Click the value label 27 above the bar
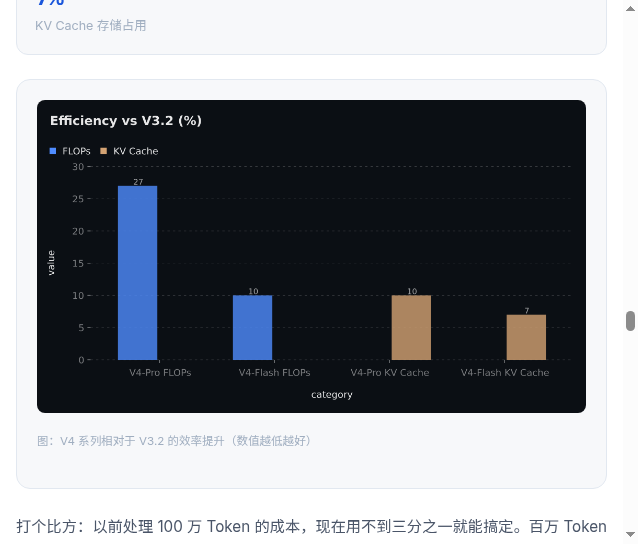This screenshot has height=544, width=638. pyautogui.click(x=138, y=182)
